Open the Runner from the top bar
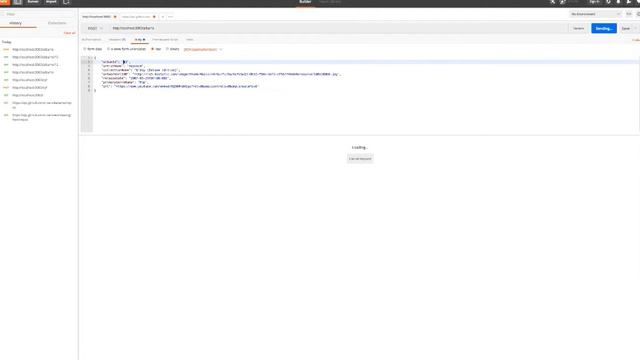Image resolution: width=640 pixels, height=360 pixels. tap(33, 2)
